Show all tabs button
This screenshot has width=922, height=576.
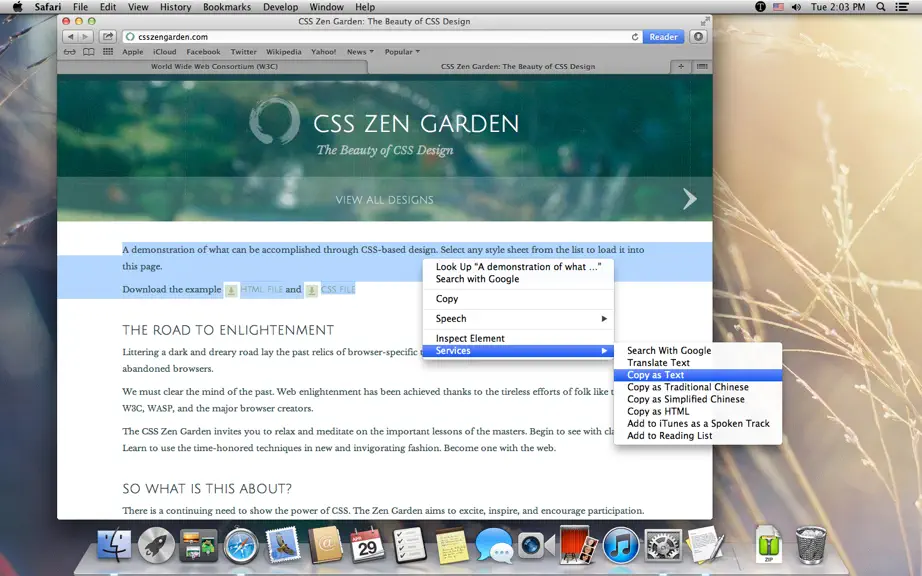(702, 66)
